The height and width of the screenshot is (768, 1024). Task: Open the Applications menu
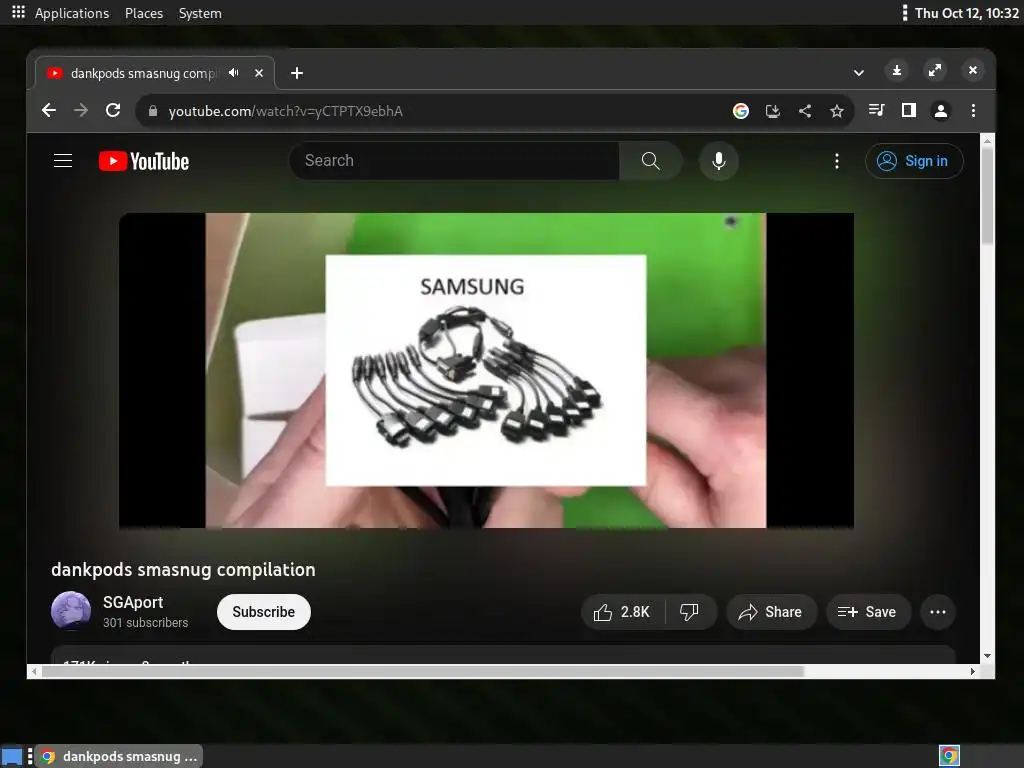[x=72, y=13]
